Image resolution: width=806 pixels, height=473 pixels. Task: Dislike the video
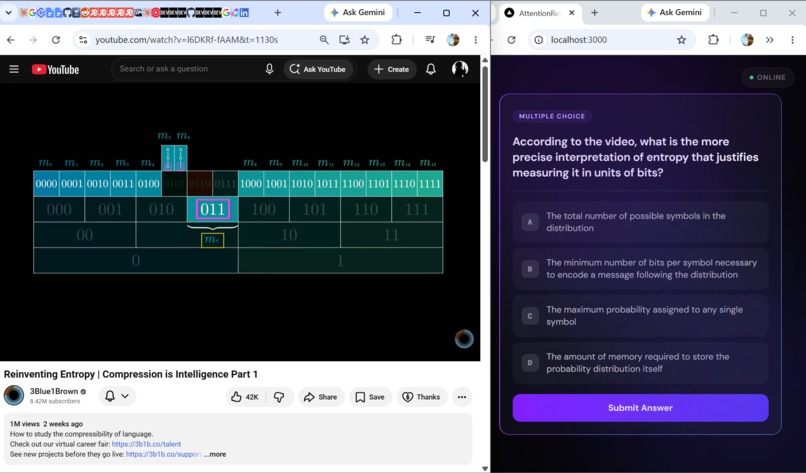click(279, 397)
